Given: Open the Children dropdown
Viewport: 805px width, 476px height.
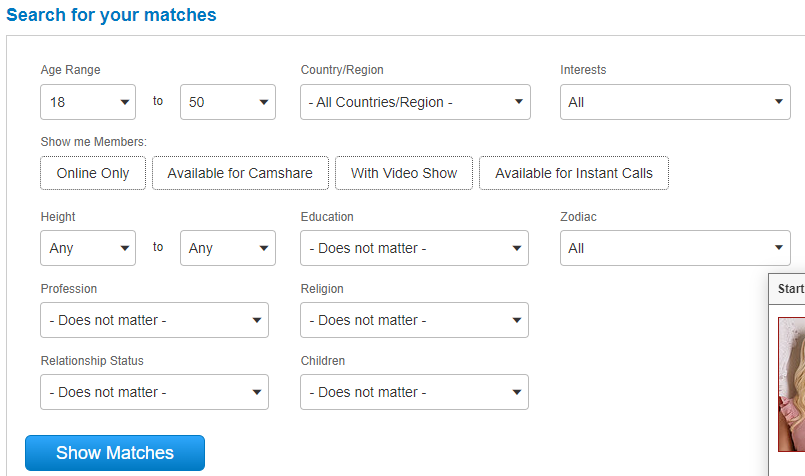Looking at the screenshot, I should tap(414, 392).
